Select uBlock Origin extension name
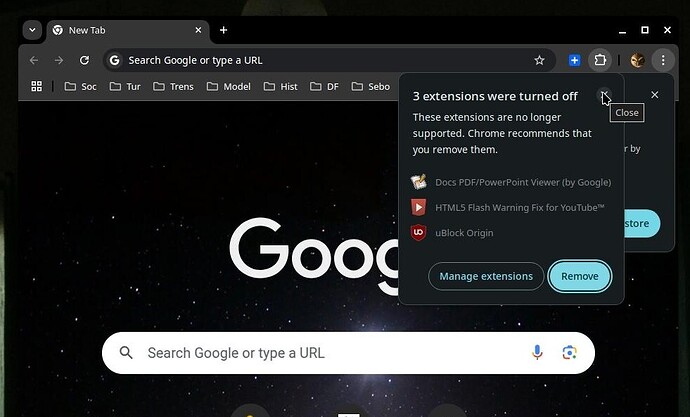Viewport: 690px width, 417px height. (464, 233)
